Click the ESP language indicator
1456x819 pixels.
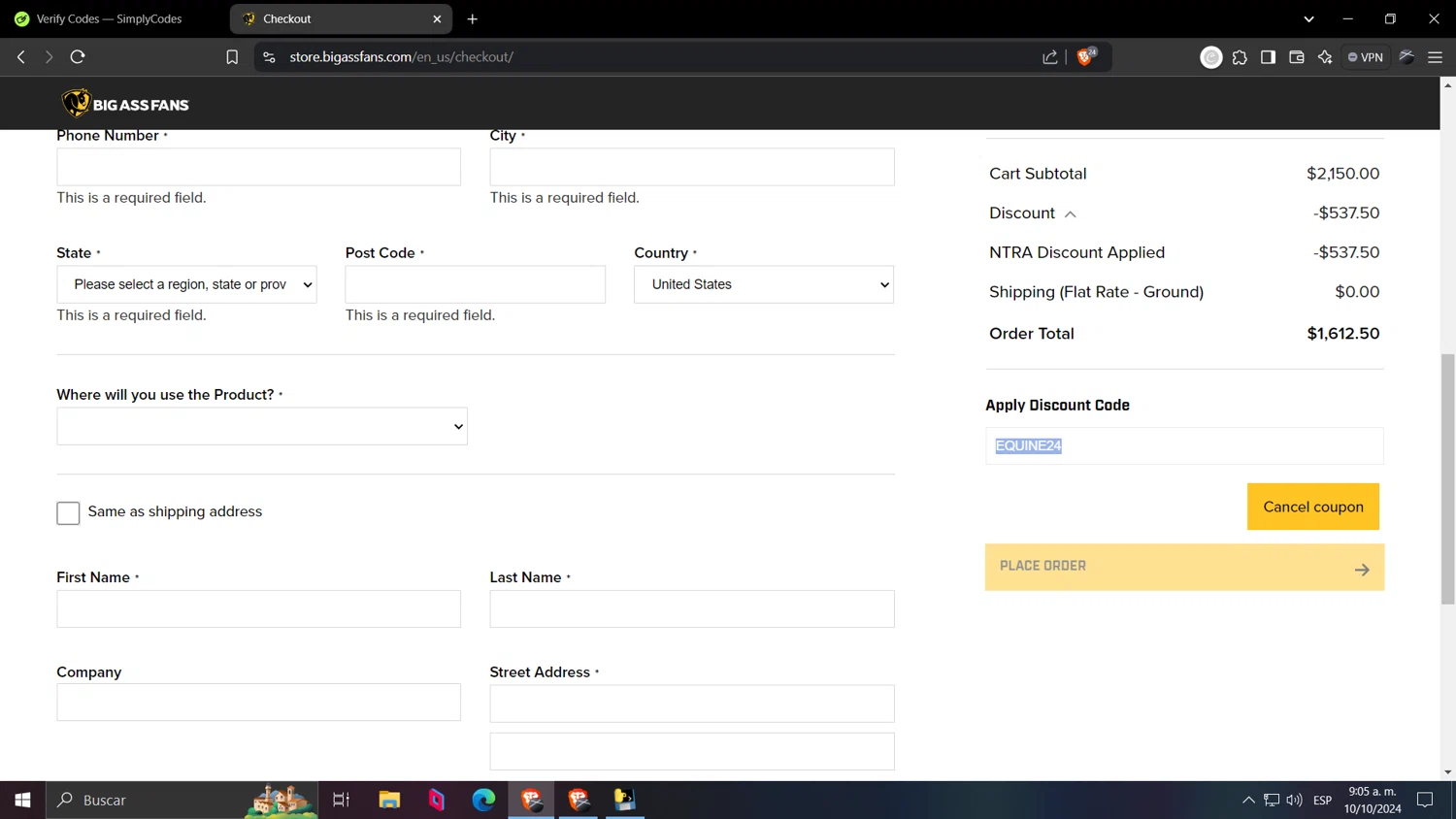tap(1322, 801)
